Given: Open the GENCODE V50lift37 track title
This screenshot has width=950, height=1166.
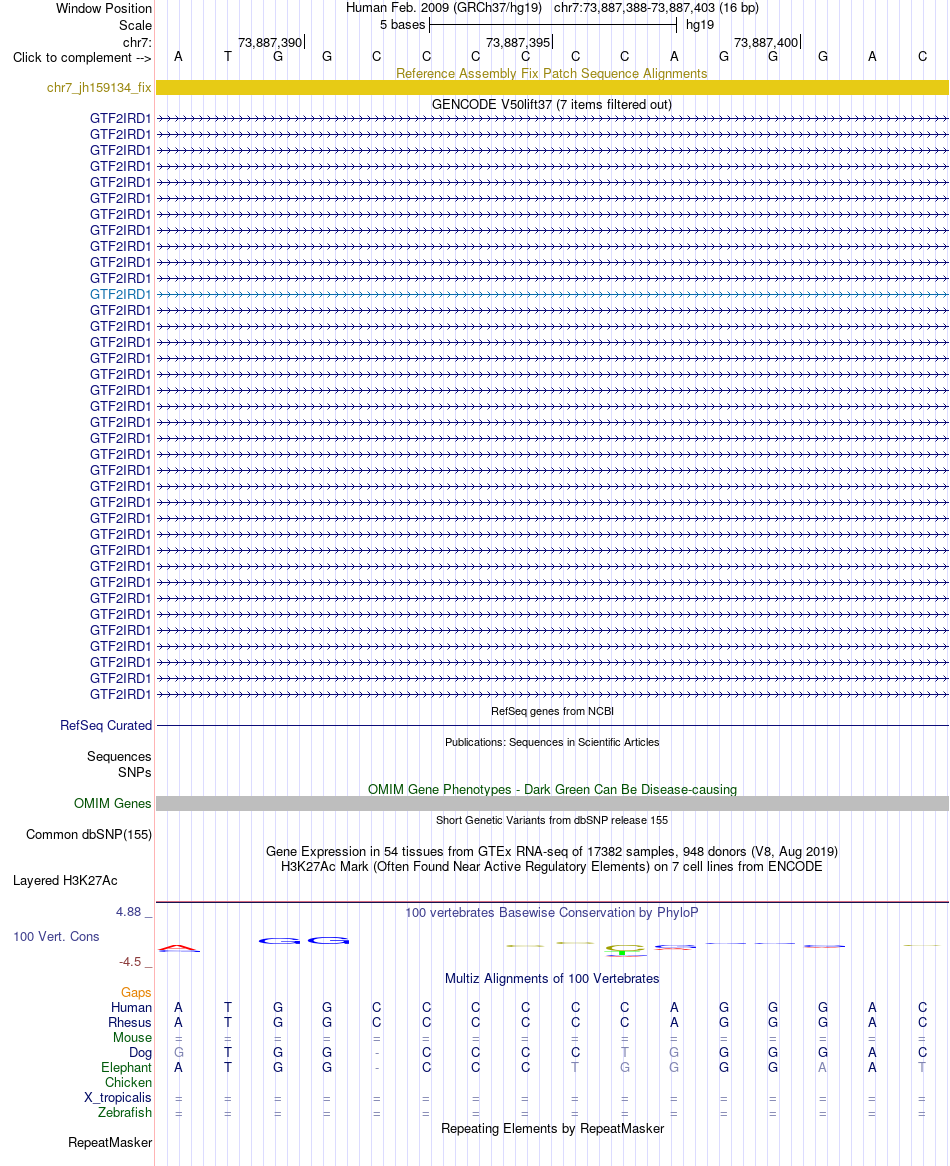Looking at the screenshot, I should (552, 105).
